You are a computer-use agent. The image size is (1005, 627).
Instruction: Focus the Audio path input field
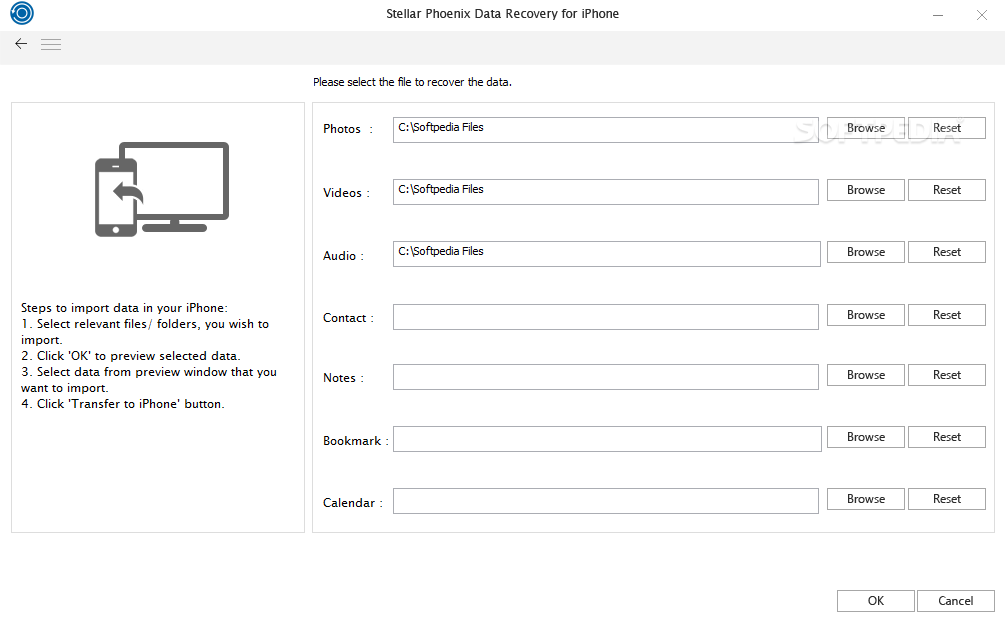click(x=606, y=254)
